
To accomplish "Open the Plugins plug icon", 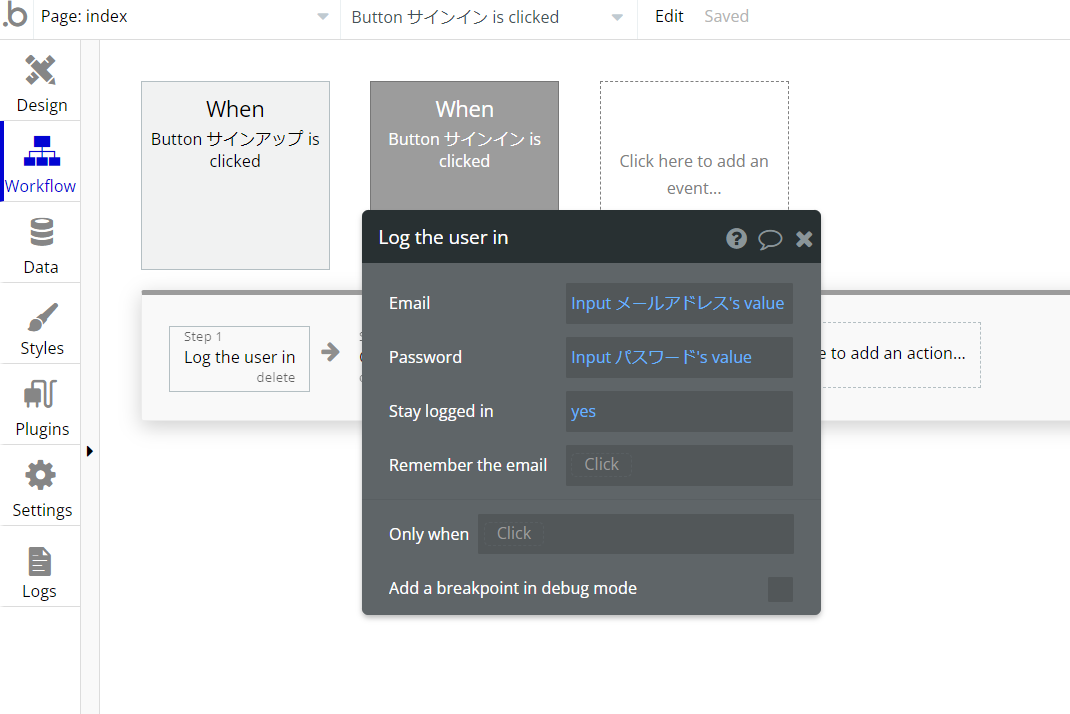I will click(x=41, y=396).
